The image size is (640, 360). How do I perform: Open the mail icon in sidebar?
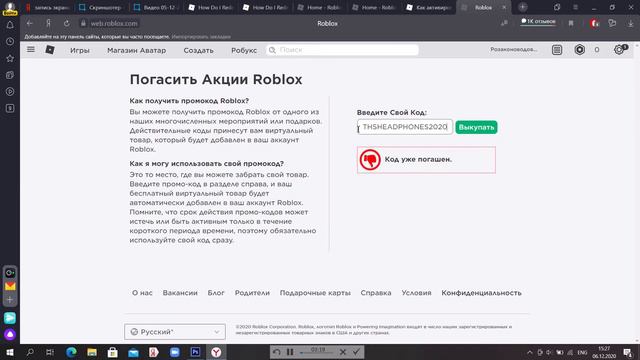point(10,286)
